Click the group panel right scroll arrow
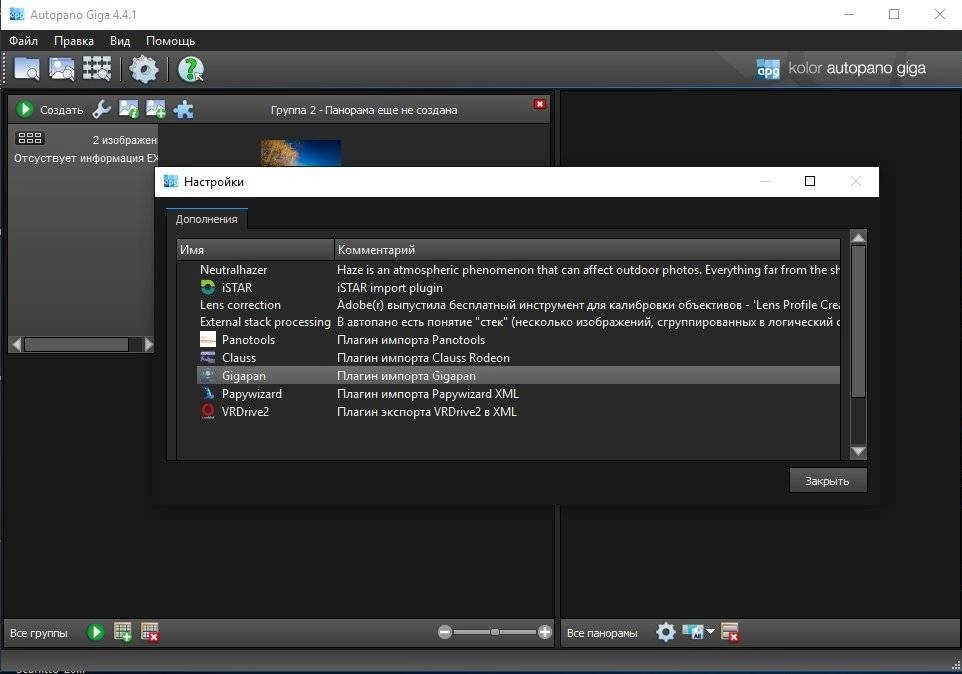Screen dimensions: 962x674 148,344
